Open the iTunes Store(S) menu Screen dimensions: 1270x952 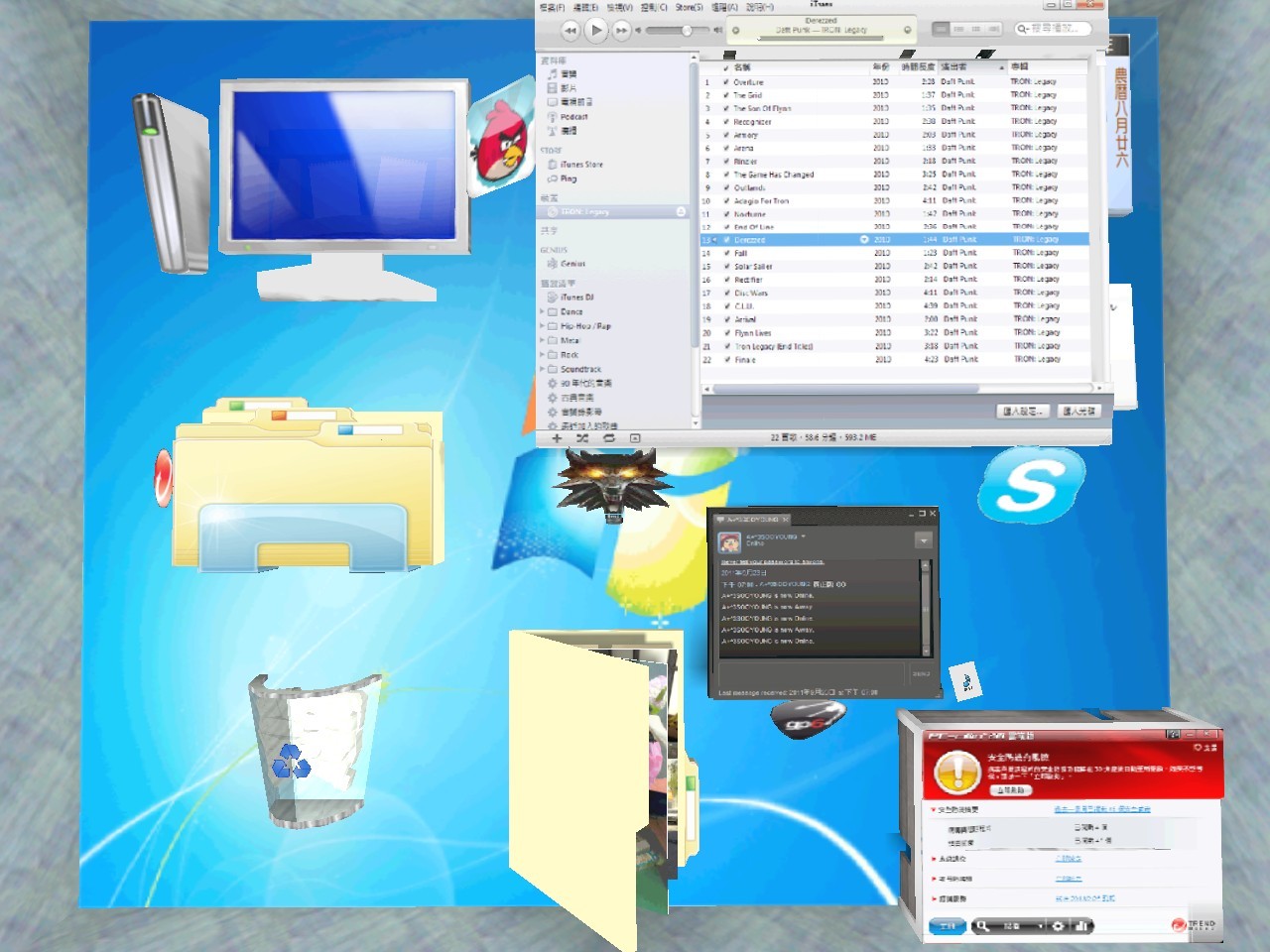690,7
